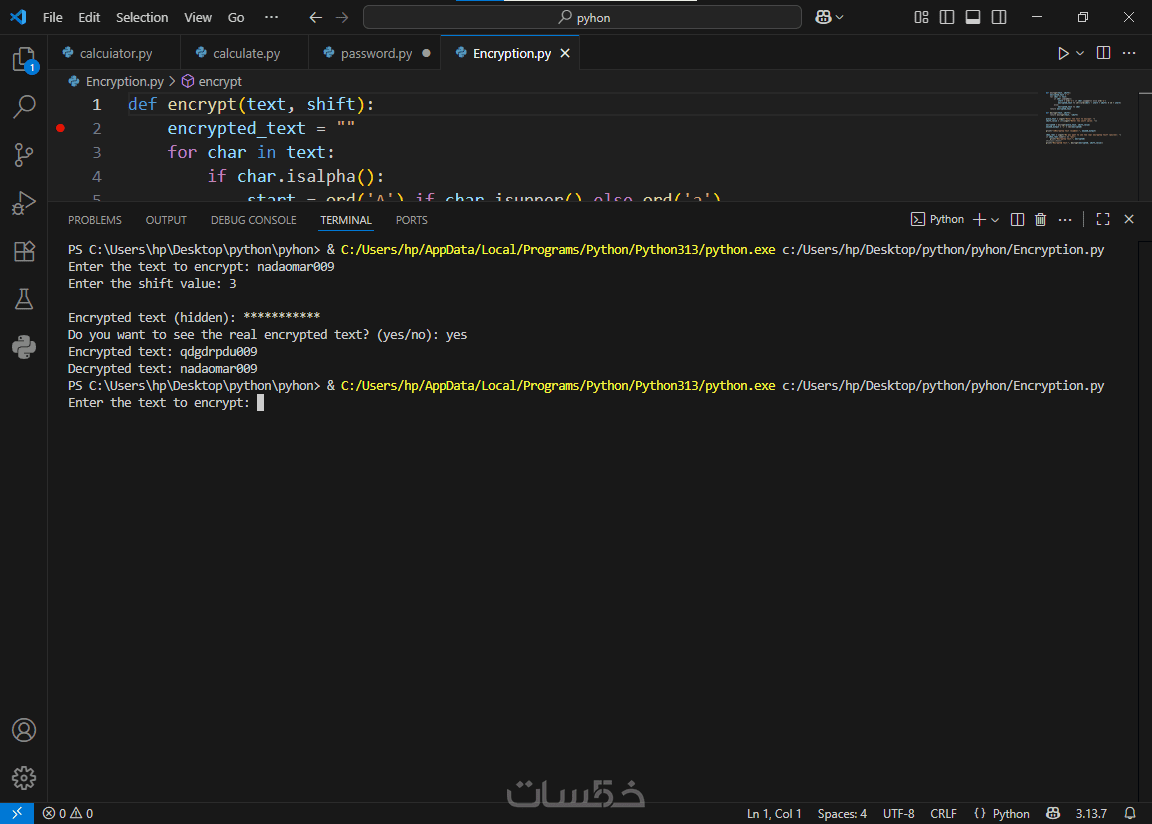This screenshot has height=824, width=1152.
Task: Open Copilot dropdown chevron in title bar
Action: 840,17
